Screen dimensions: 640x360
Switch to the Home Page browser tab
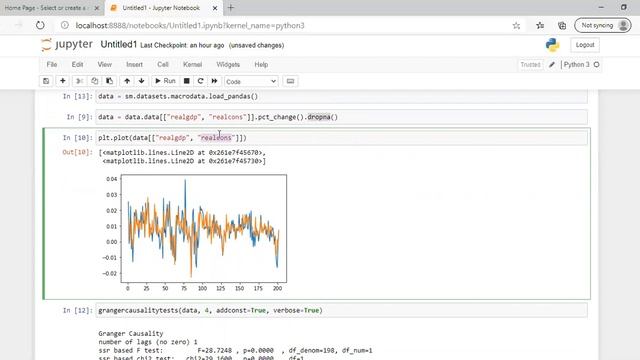[x=47, y=8]
